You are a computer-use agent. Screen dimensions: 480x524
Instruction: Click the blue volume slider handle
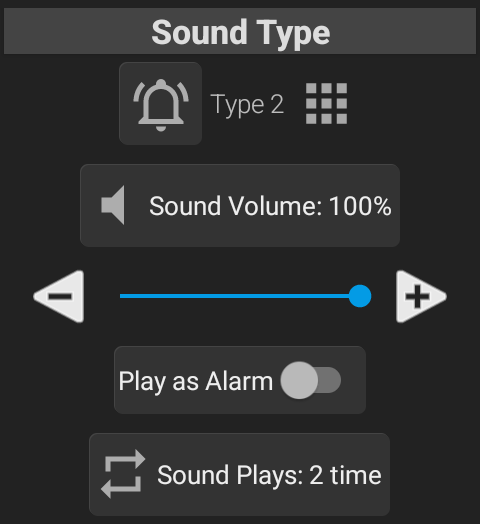point(360,296)
